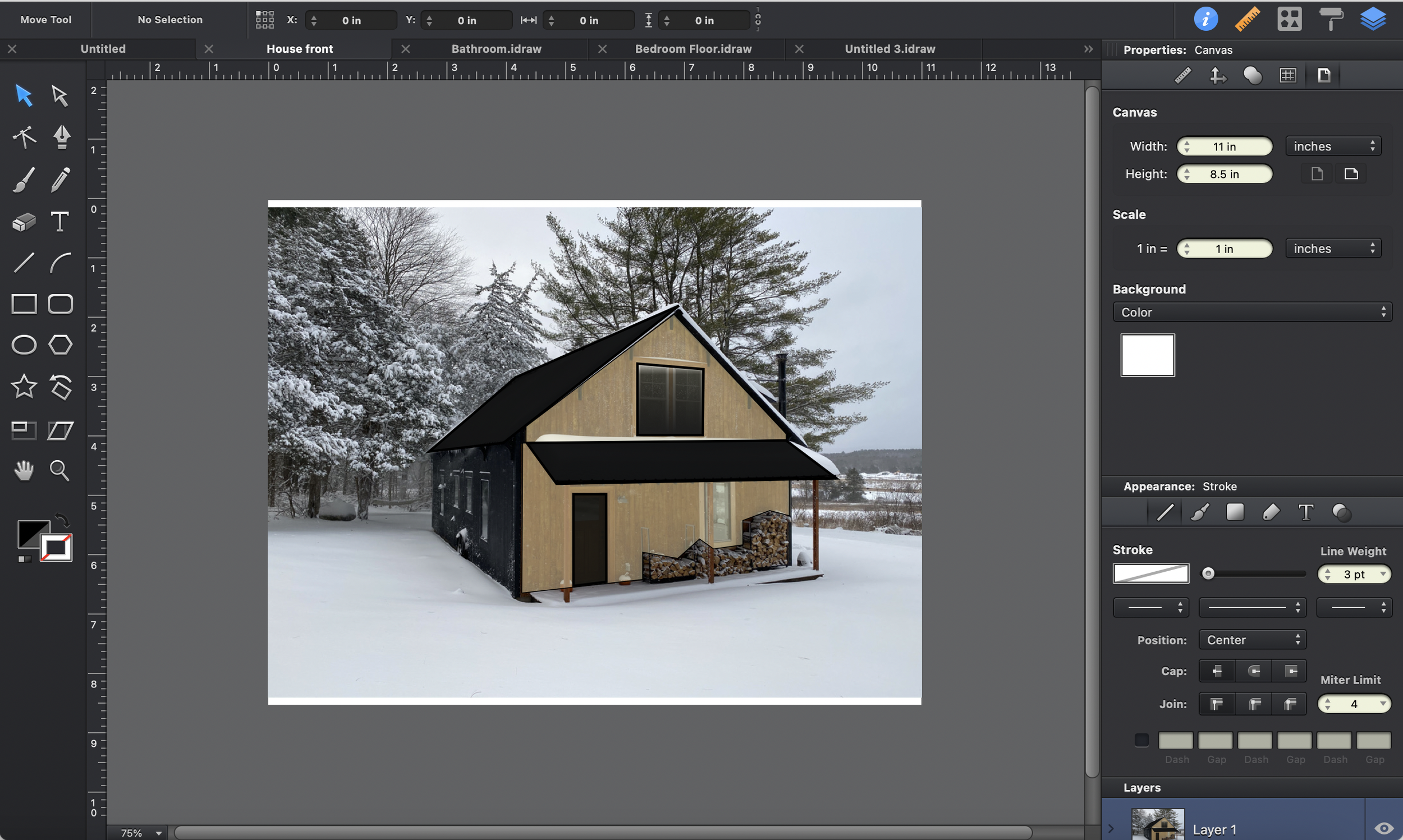Select the Paintbrush tool

coord(24,180)
